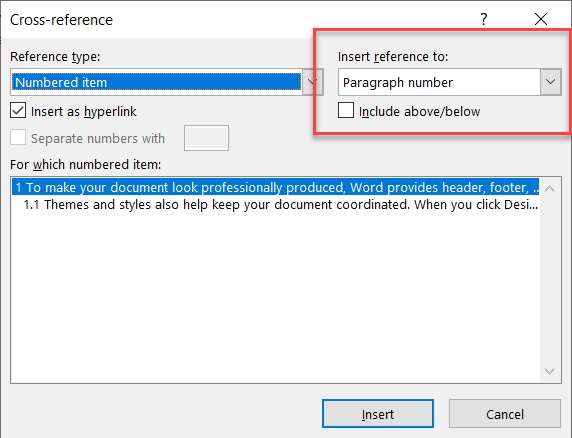Click the Insert button
This screenshot has height=438, width=572.
point(378,414)
